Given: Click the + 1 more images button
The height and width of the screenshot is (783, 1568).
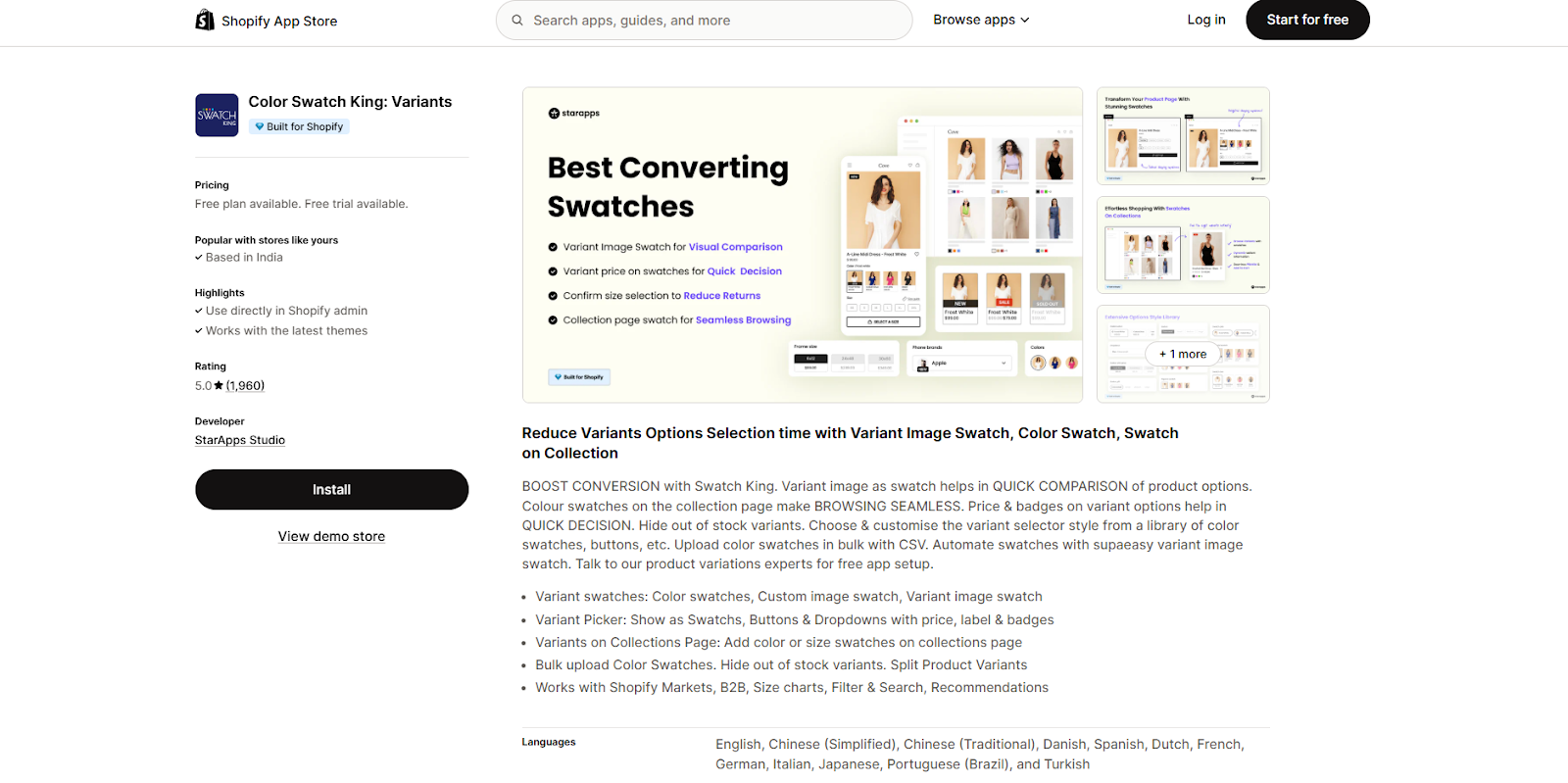Looking at the screenshot, I should [1183, 354].
